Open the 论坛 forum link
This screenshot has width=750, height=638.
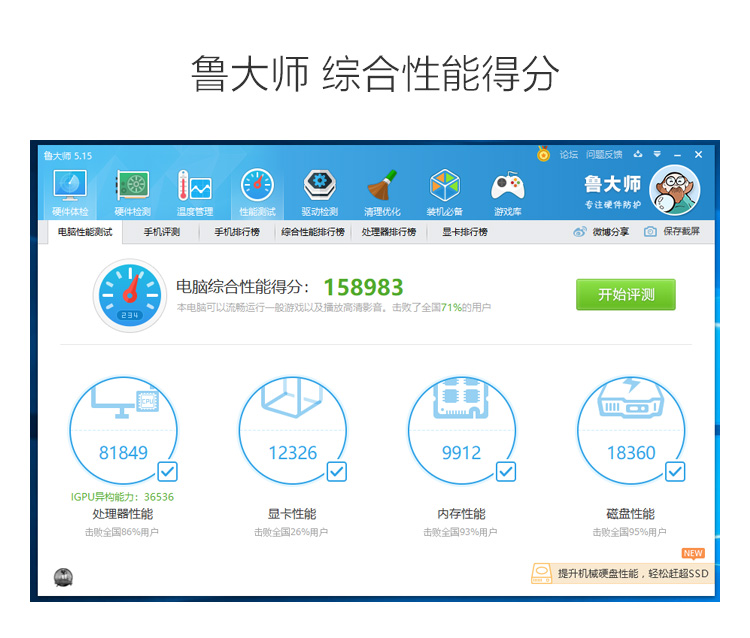click(x=569, y=154)
